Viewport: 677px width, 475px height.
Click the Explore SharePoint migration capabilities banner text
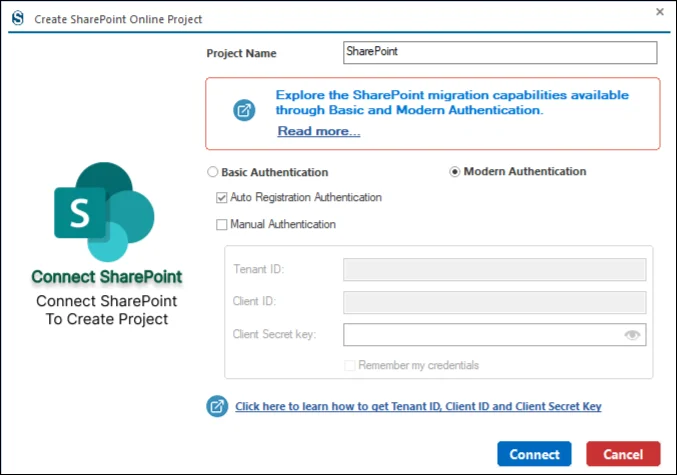[452, 102]
